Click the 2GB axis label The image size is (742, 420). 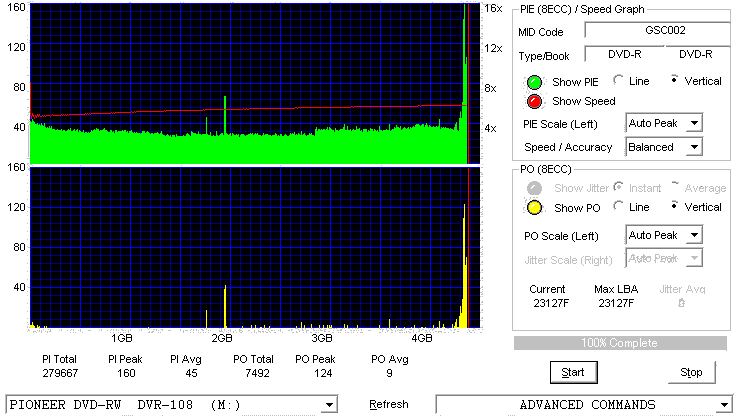[222, 338]
